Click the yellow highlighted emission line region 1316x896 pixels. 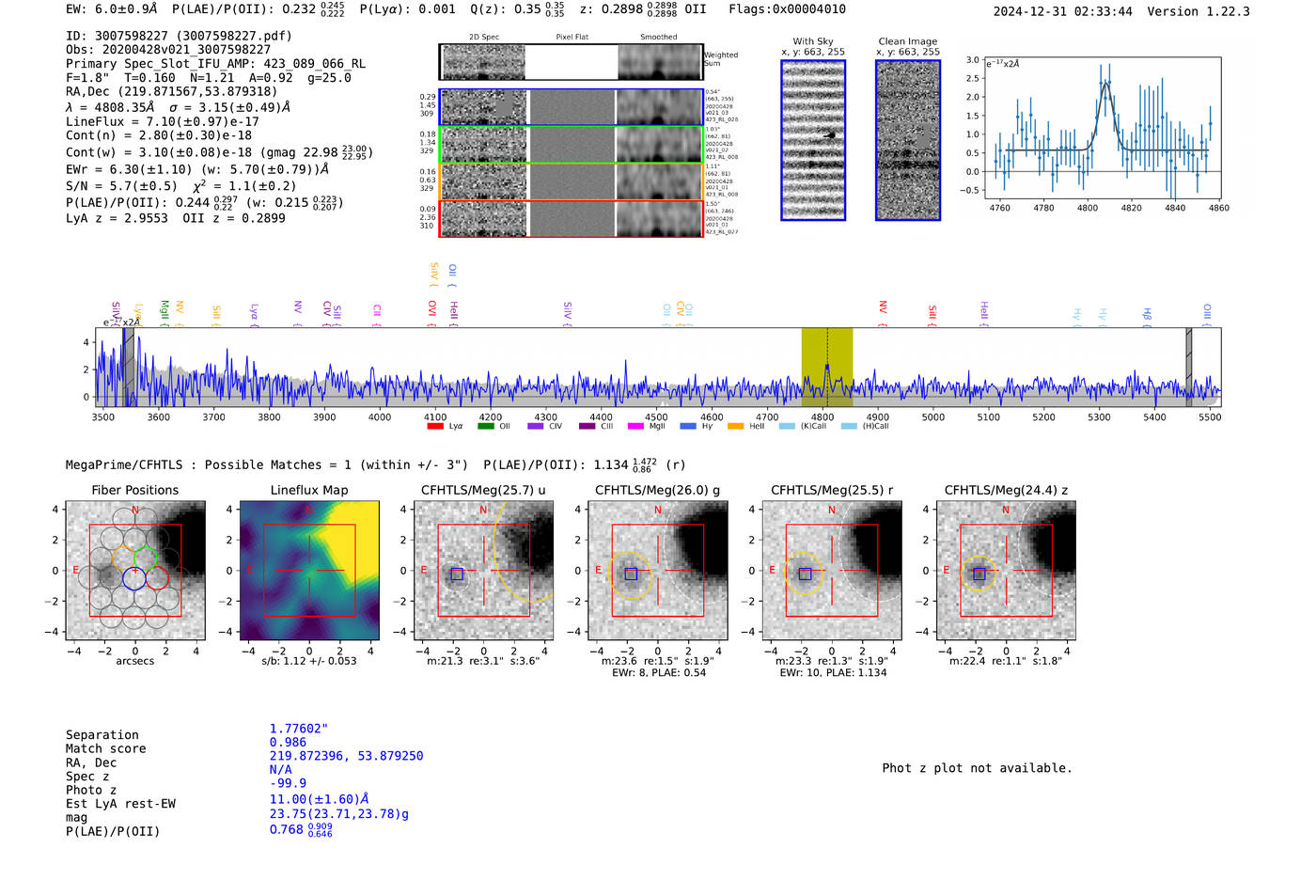827,367
